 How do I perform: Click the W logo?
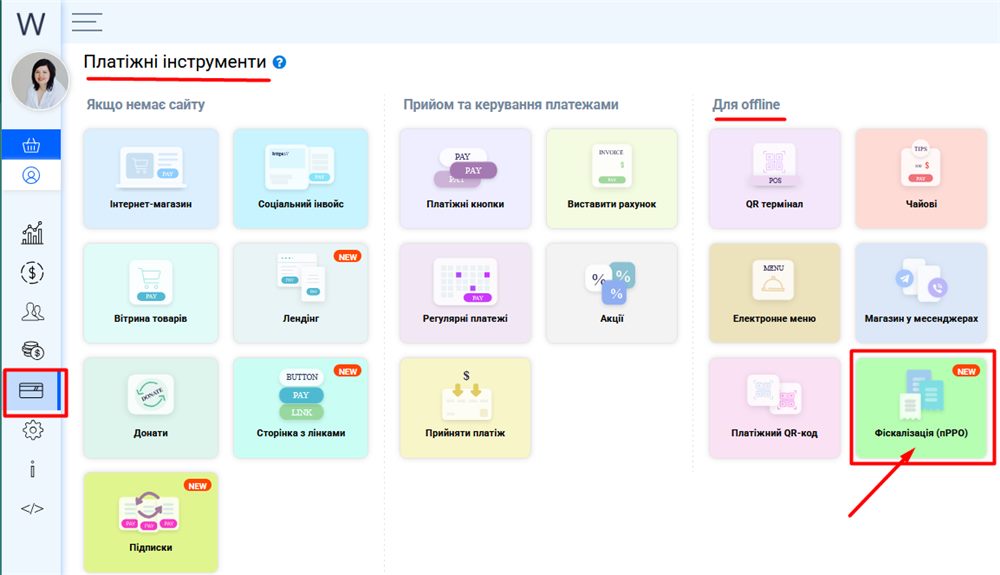click(31, 24)
